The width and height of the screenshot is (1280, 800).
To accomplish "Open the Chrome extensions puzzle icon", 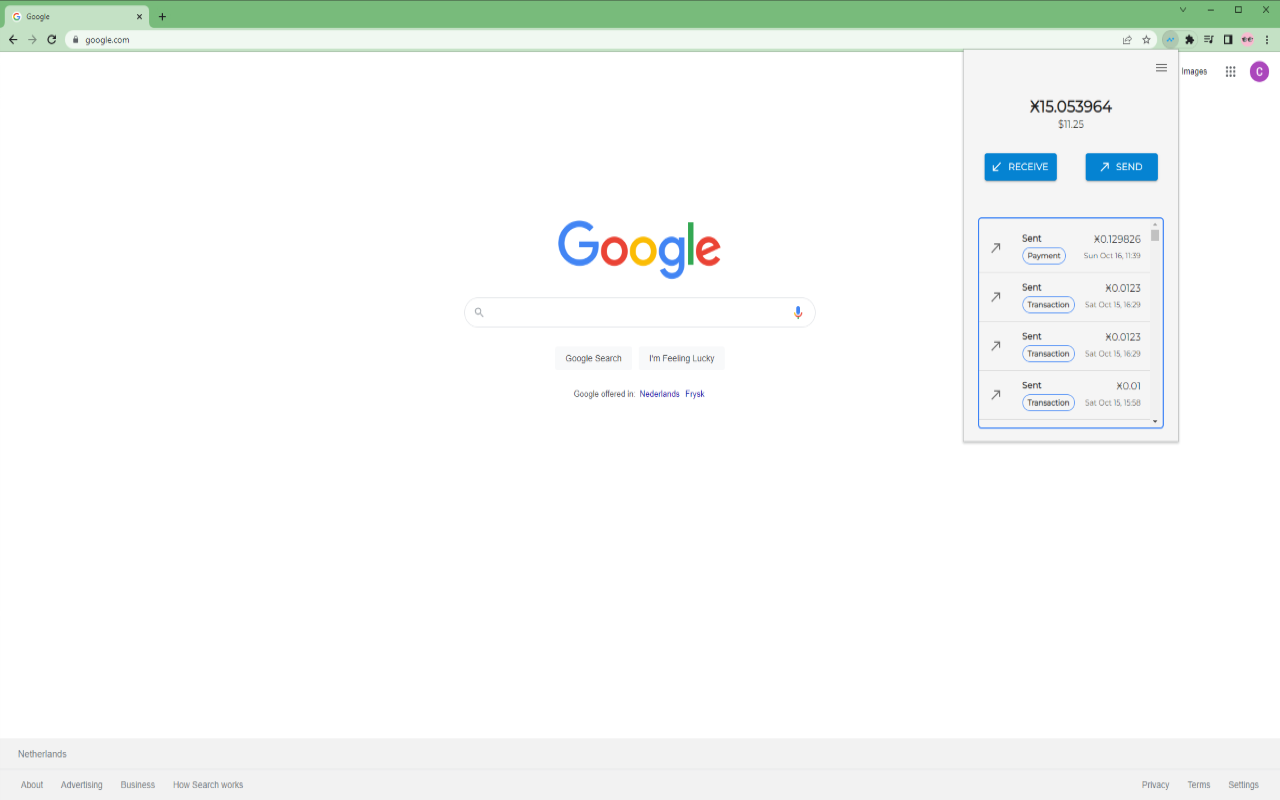I will tap(1189, 40).
